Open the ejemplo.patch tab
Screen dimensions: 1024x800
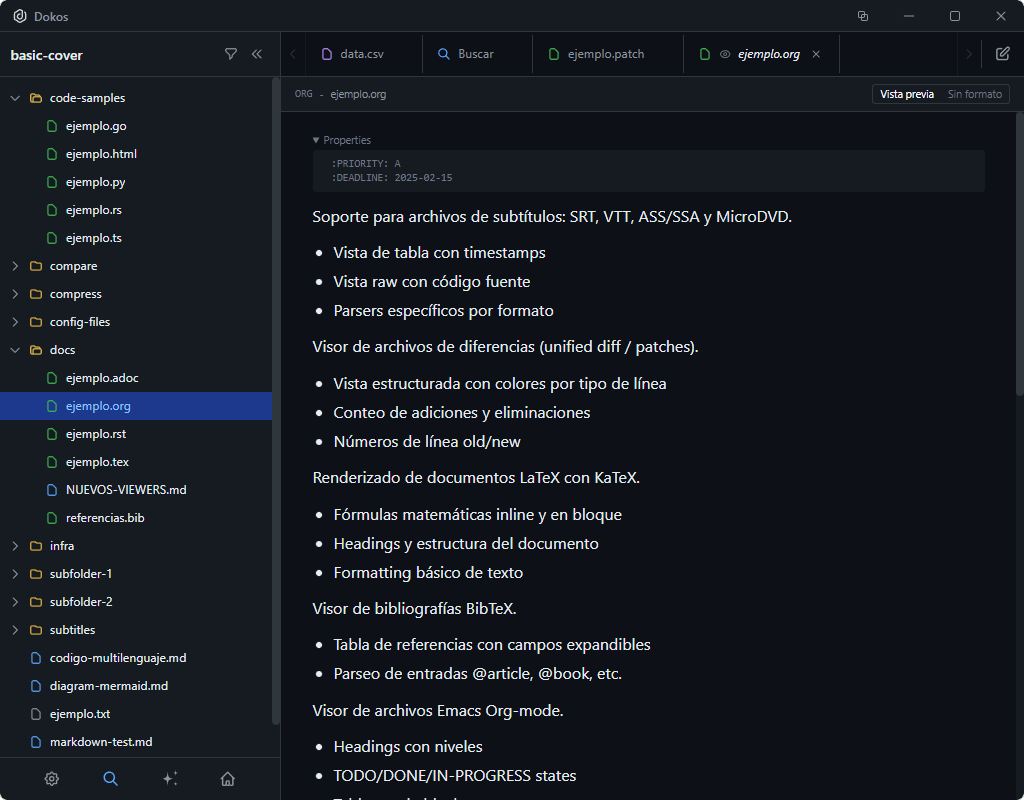click(x=608, y=54)
